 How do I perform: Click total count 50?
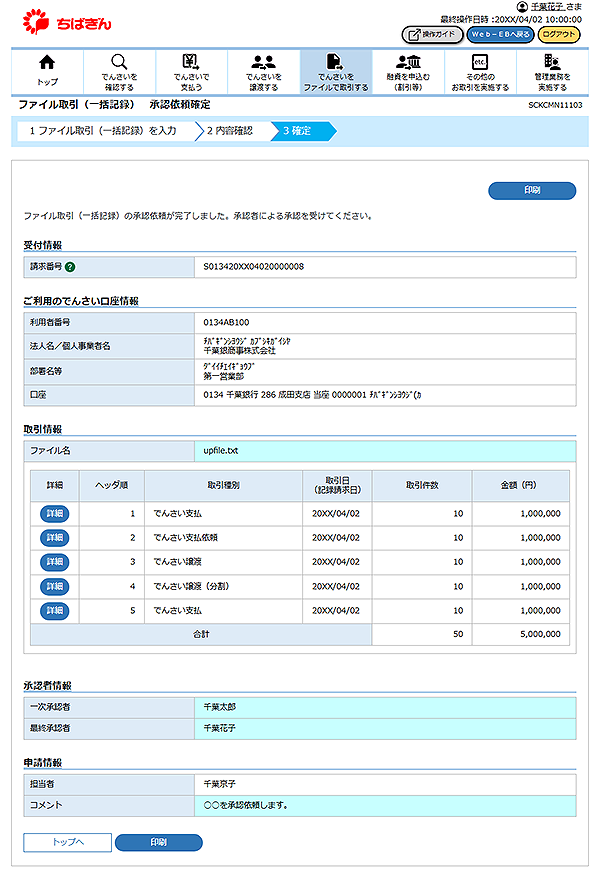[x=458, y=634]
